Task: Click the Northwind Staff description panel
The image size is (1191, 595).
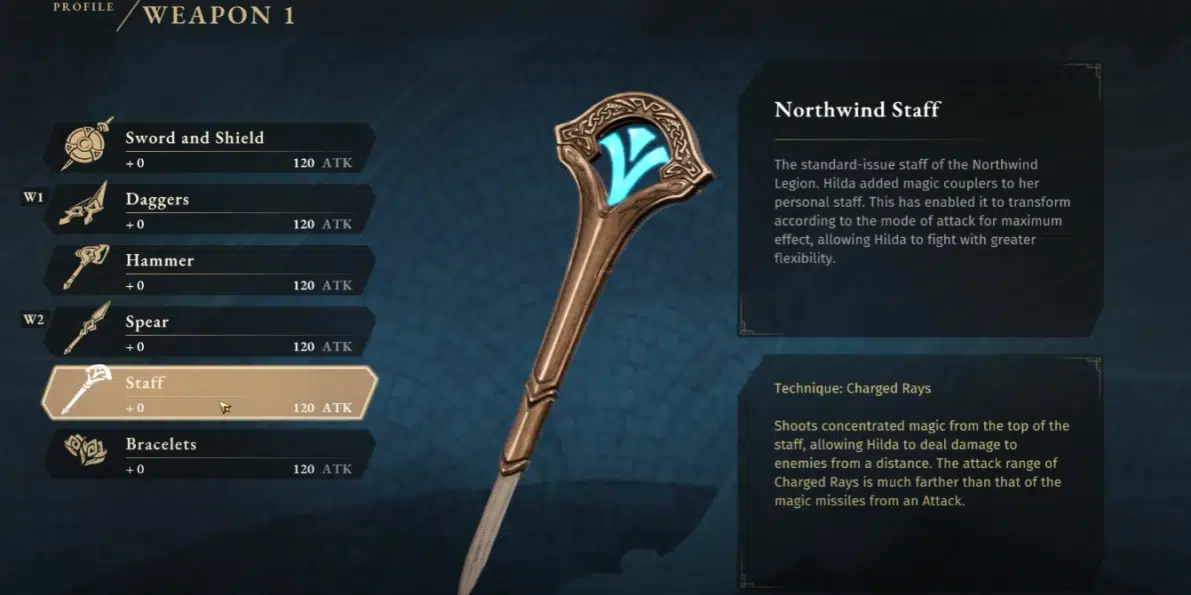Action: (920, 199)
